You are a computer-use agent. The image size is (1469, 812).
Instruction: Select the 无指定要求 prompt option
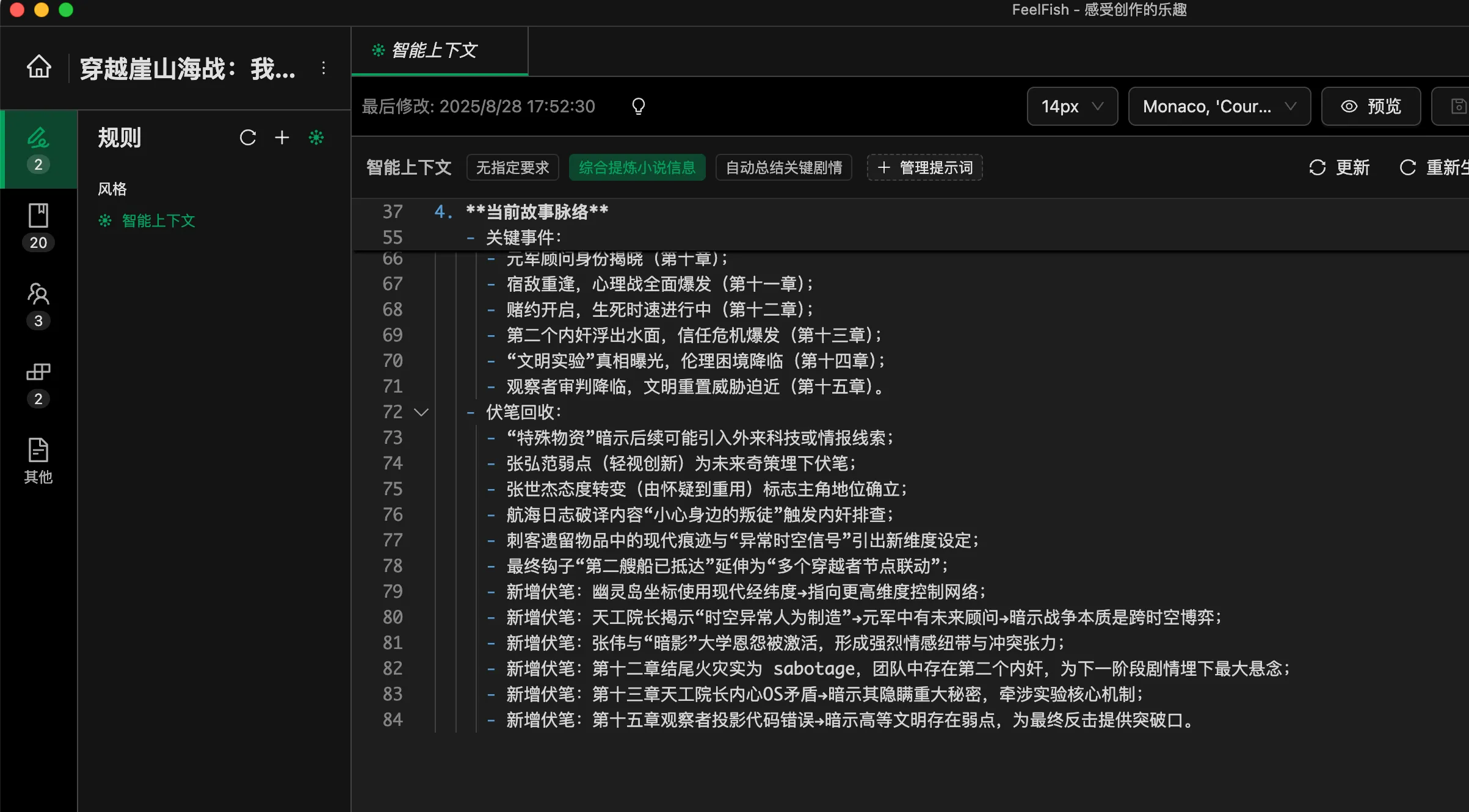tap(512, 167)
